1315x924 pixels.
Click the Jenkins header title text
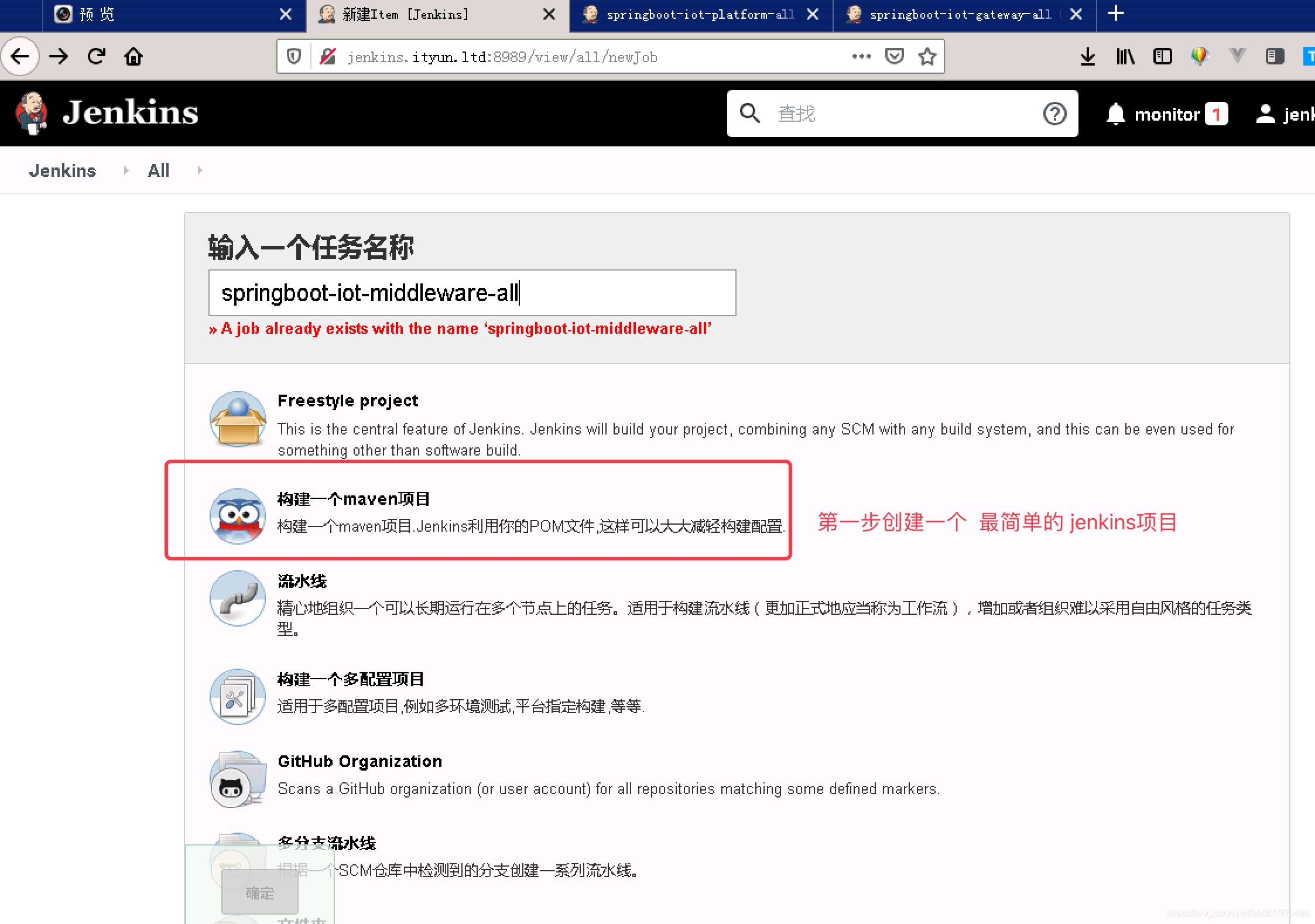130,112
